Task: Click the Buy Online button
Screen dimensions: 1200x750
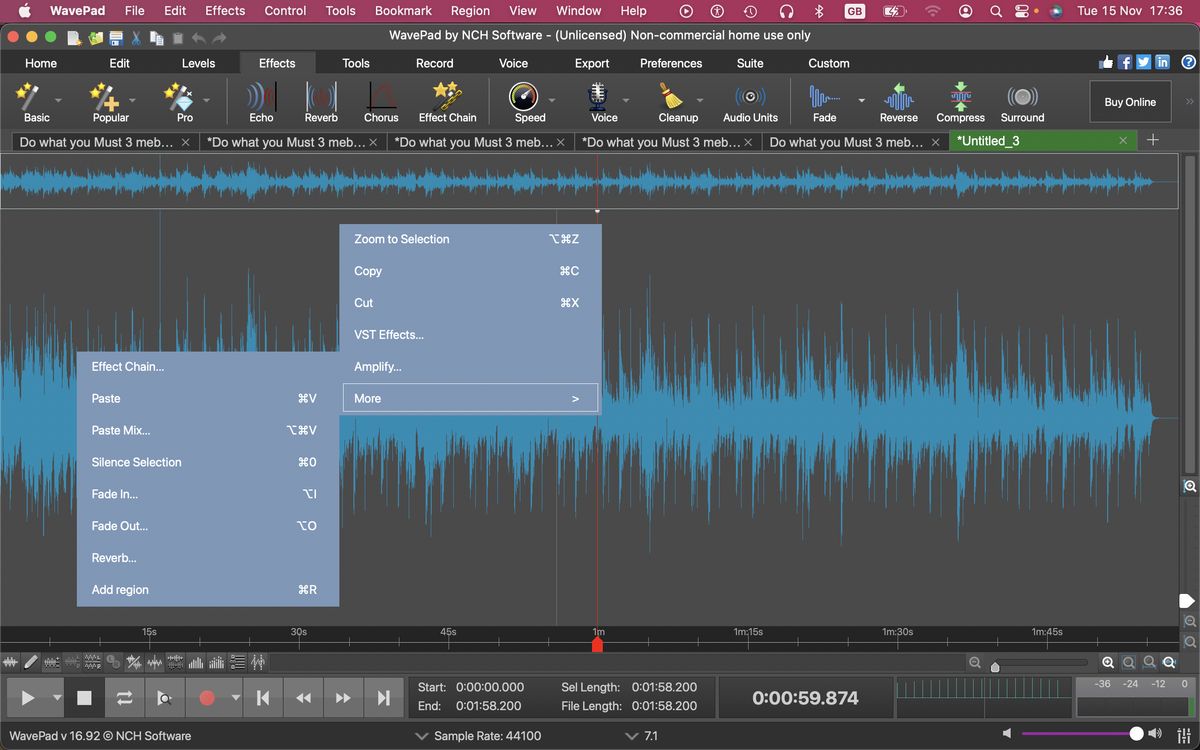Action: (x=1130, y=101)
